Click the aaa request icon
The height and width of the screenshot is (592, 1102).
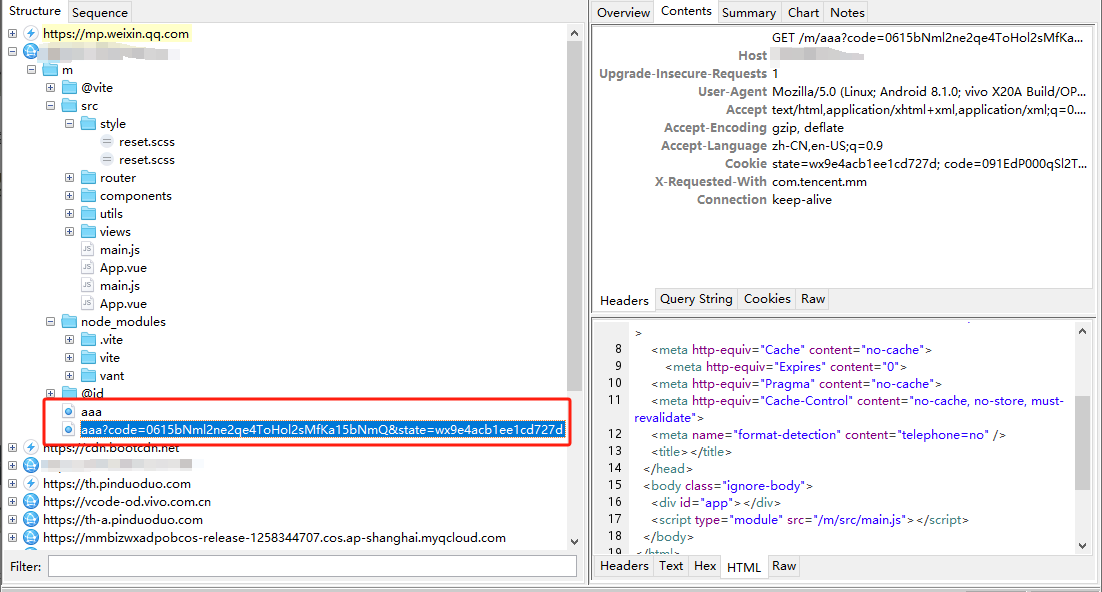point(68,411)
